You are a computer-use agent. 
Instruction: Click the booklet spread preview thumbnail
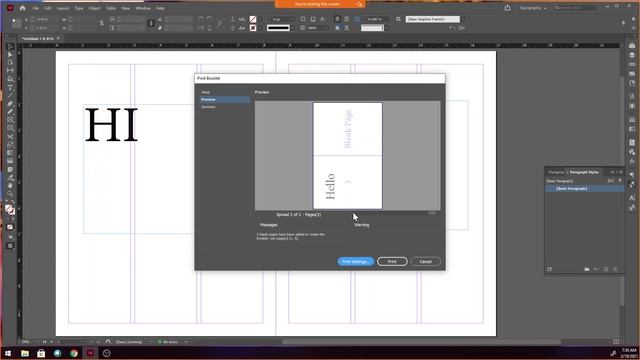click(347, 156)
